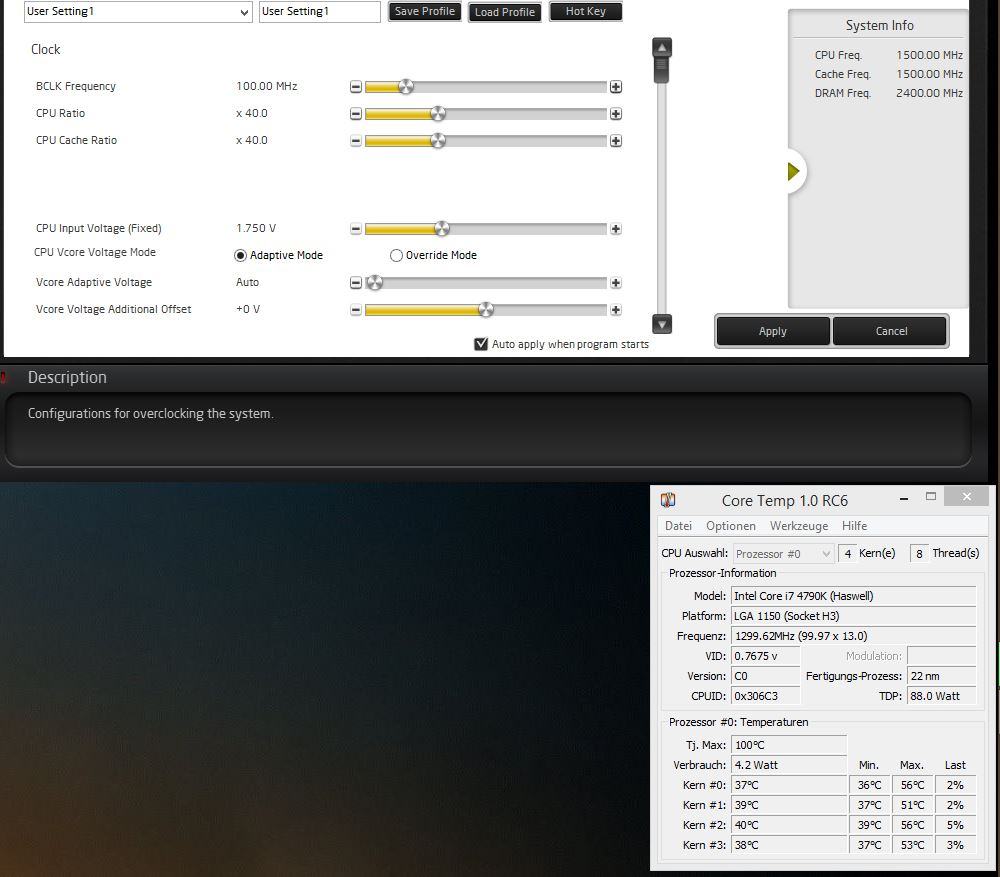This screenshot has width=1000, height=877.
Task: Click the CPU Ratio slider handle
Action: (x=438, y=114)
